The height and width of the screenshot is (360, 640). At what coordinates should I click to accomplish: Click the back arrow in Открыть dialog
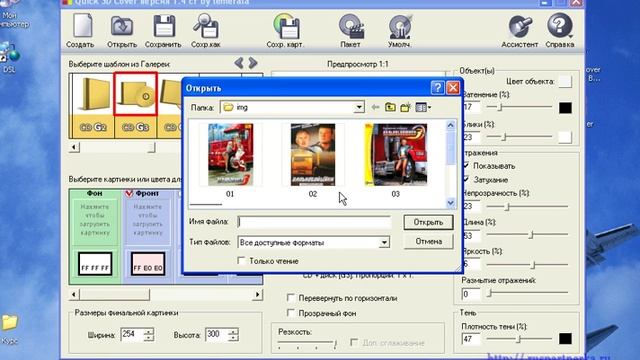(375, 107)
